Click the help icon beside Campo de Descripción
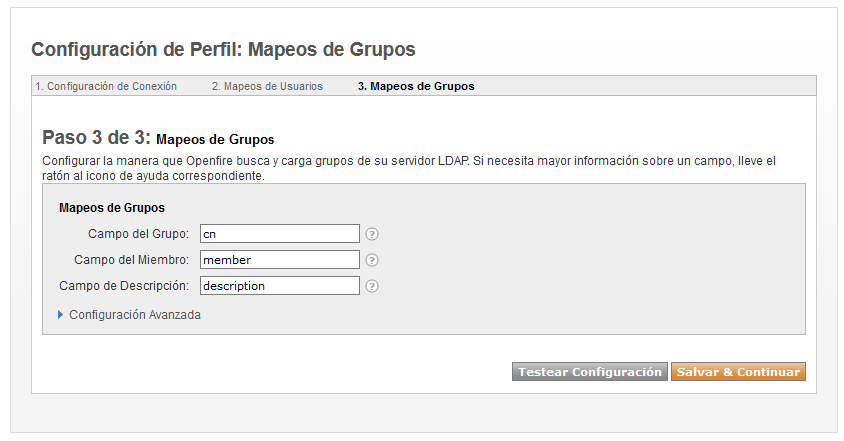Image resolution: width=844 pixels, height=441 pixels. coord(372,286)
